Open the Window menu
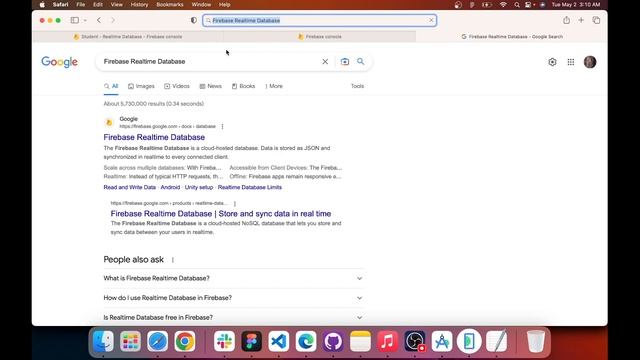Screen dimensions: 640x360 [201, 4]
